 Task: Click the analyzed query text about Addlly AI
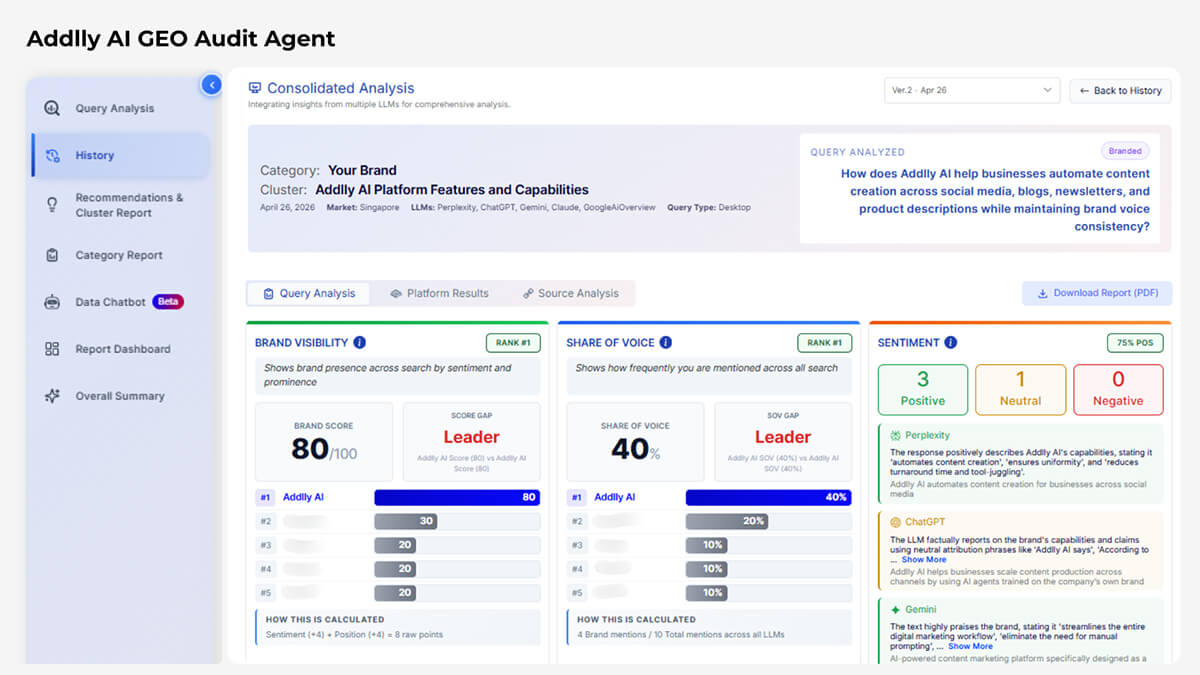point(995,200)
